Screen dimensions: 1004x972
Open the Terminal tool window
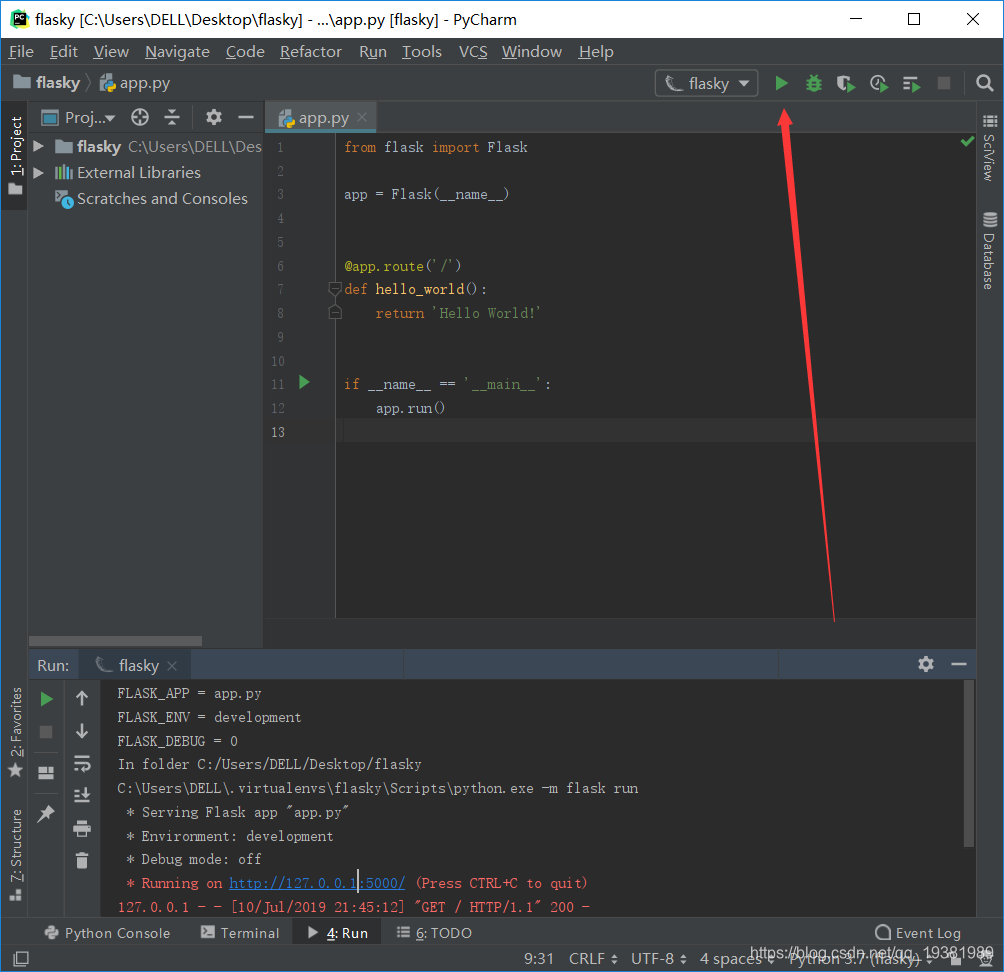pyautogui.click(x=240, y=933)
